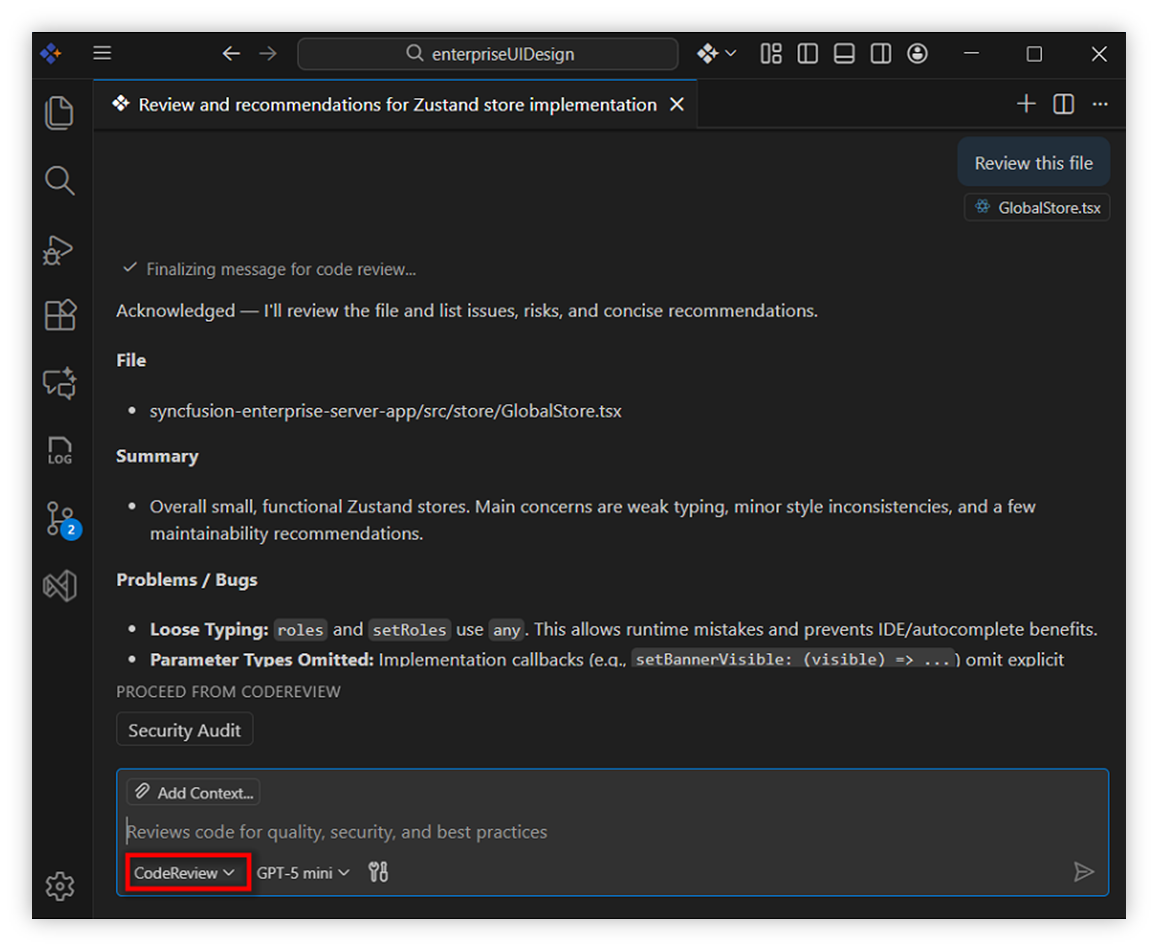Click the send message arrow icon
This screenshot has width=1158, height=951.
click(x=1085, y=871)
